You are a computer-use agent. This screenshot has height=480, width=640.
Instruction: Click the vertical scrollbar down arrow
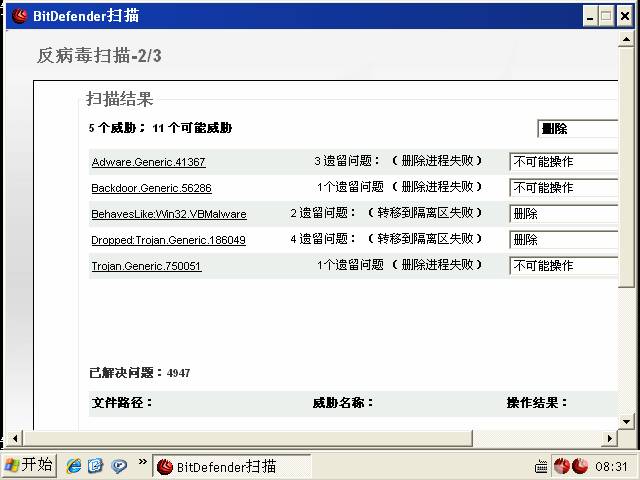click(x=626, y=422)
